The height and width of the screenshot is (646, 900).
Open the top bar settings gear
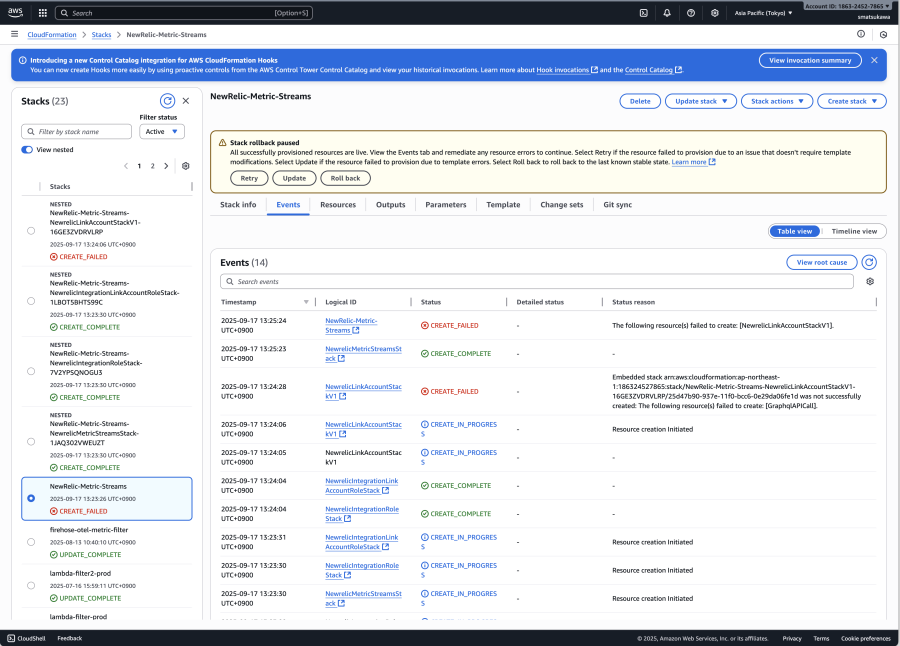tap(715, 13)
